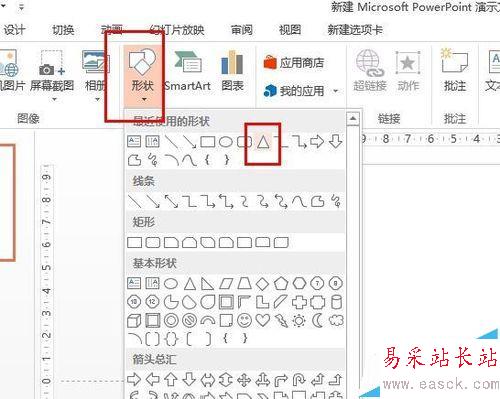
Task: Pick down arrow in recently used shapes
Action: click(335, 142)
